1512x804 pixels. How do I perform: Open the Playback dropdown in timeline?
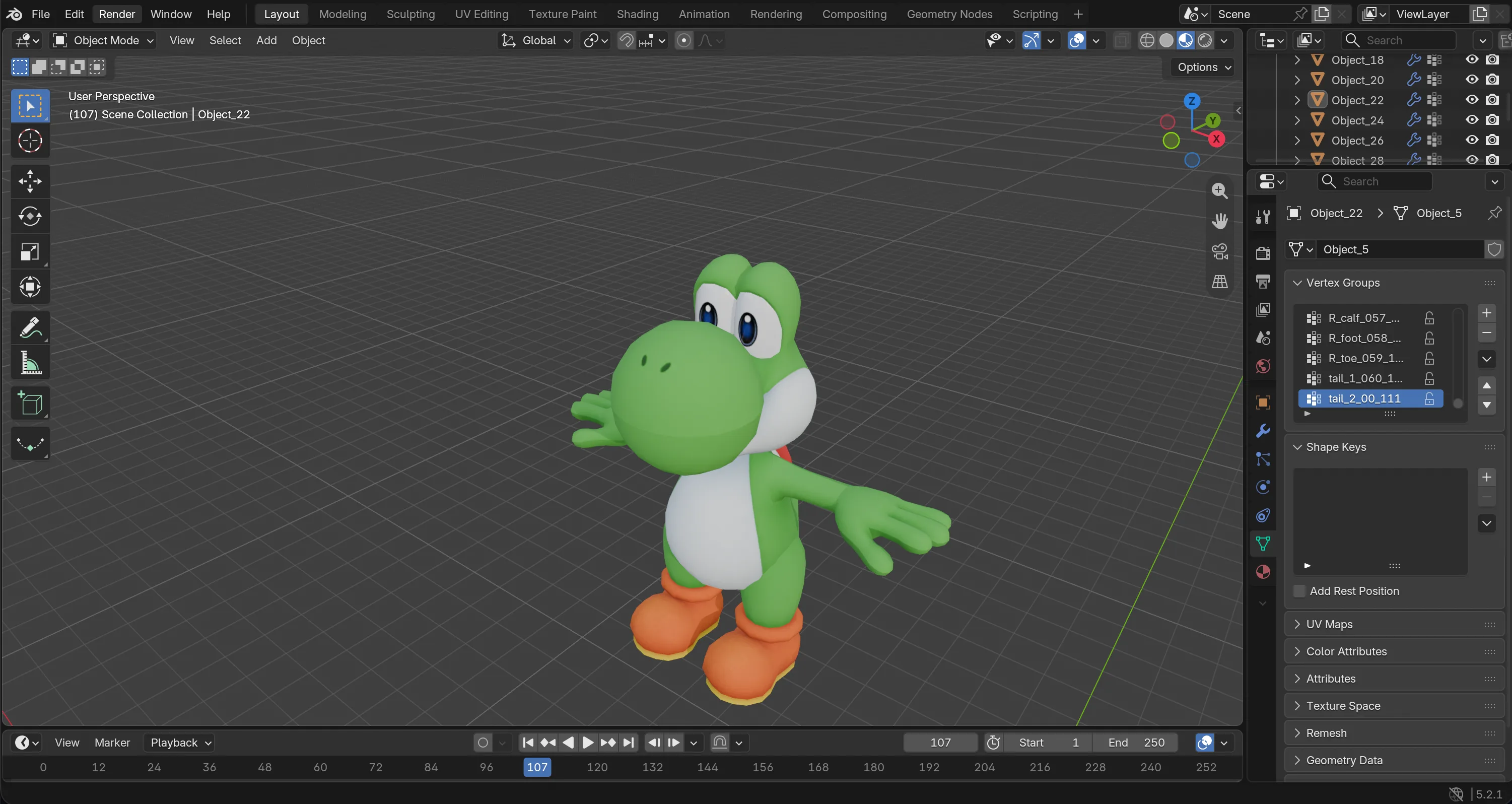(x=180, y=743)
